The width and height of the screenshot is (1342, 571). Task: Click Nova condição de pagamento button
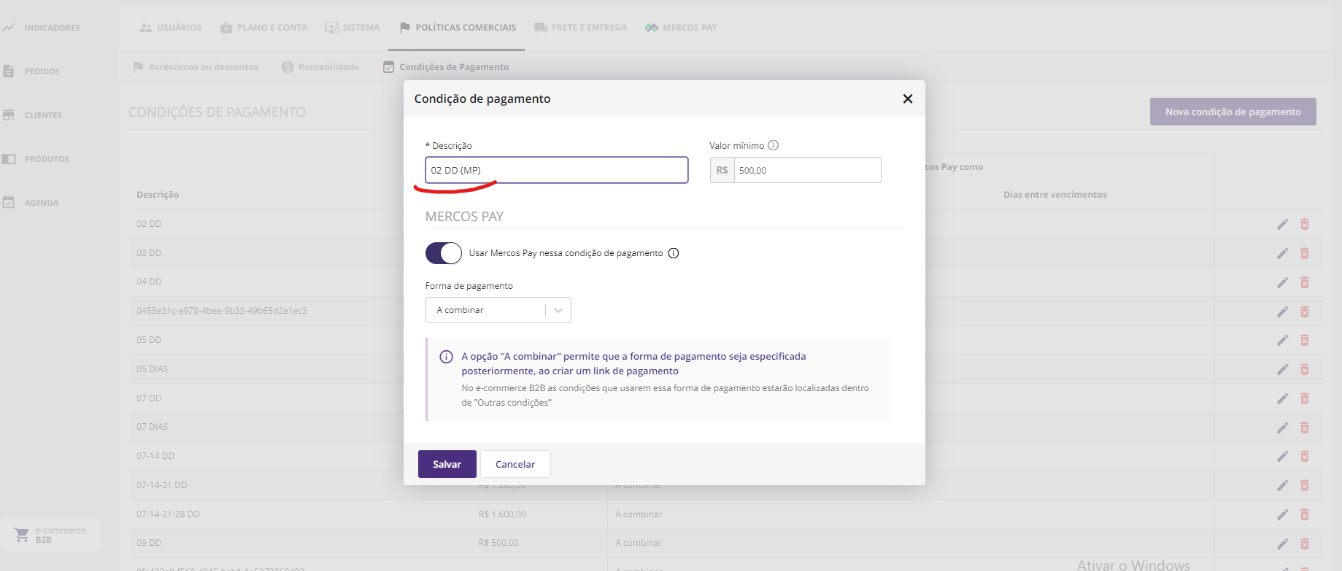point(1233,111)
